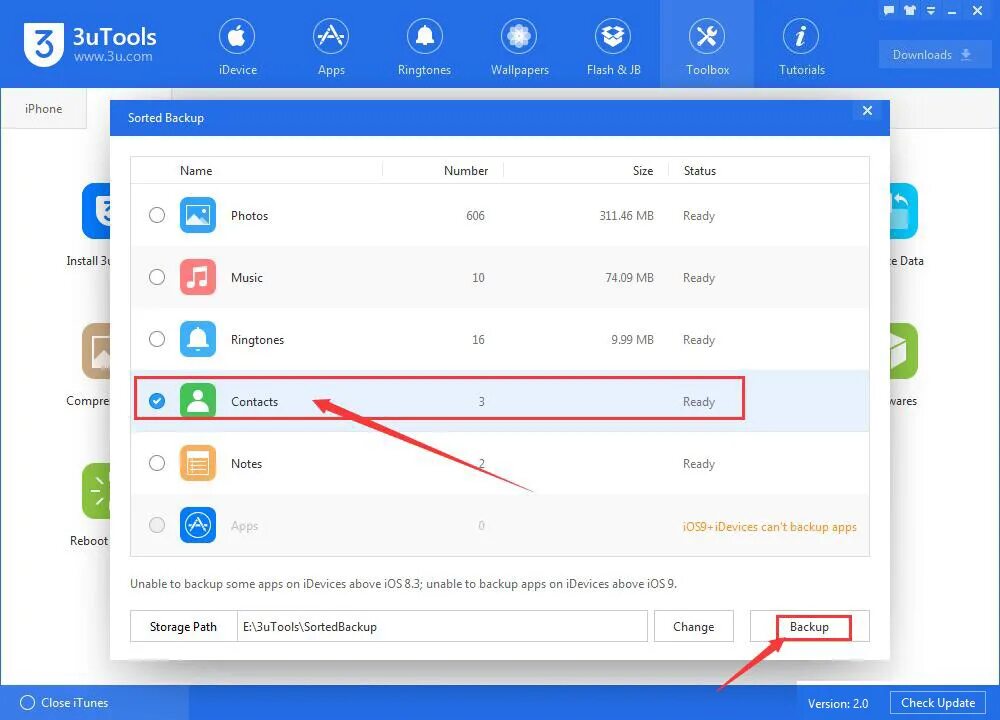Screen dimensions: 1000x720
Task: Close the Sorted Backup dialog
Action: tap(867, 110)
